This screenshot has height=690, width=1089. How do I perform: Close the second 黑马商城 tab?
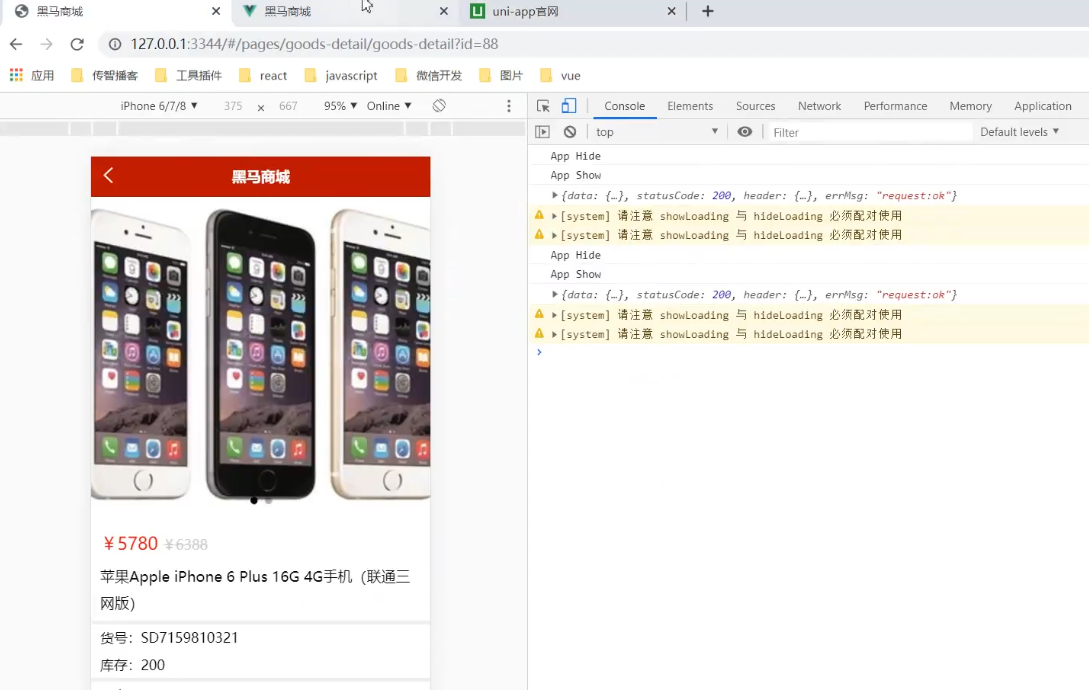pyautogui.click(x=444, y=11)
